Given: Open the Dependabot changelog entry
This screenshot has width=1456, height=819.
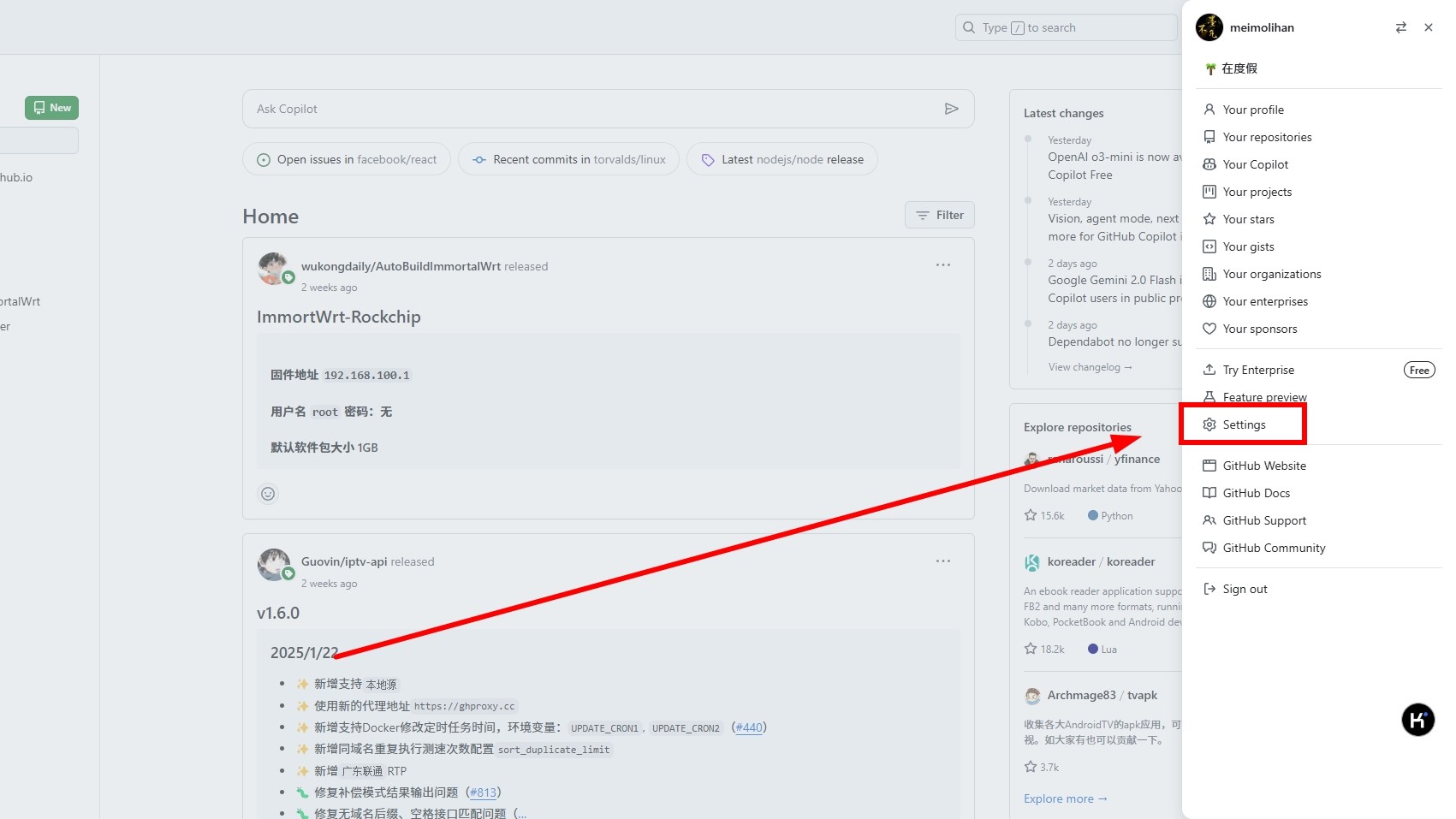Looking at the screenshot, I should tap(1114, 341).
